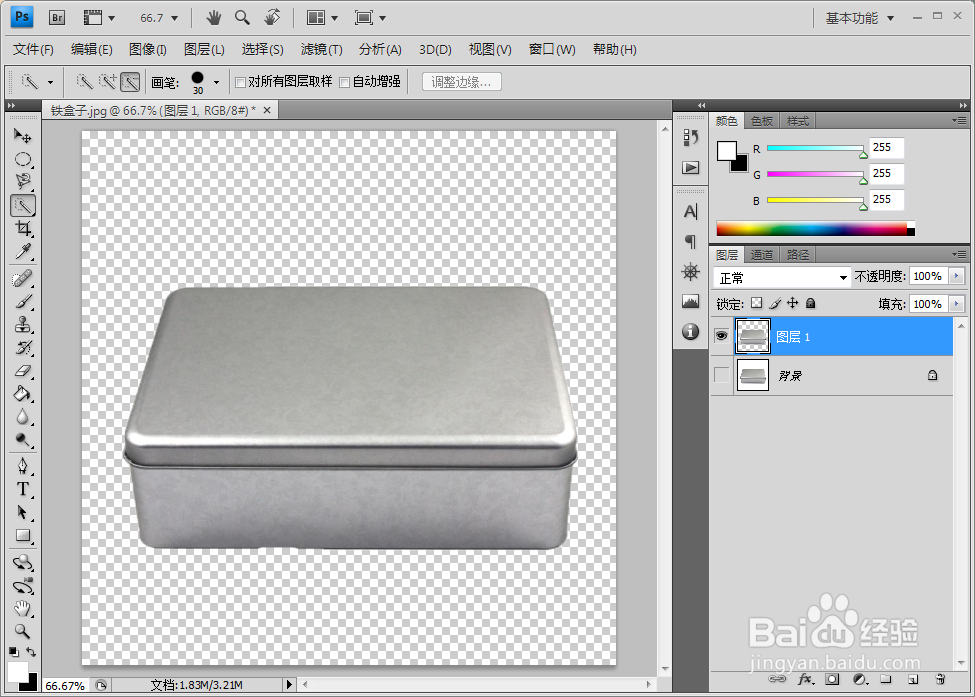Close the 铁盒子.jpg document tab
This screenshot has width=975, height=697.
point(267,110)
